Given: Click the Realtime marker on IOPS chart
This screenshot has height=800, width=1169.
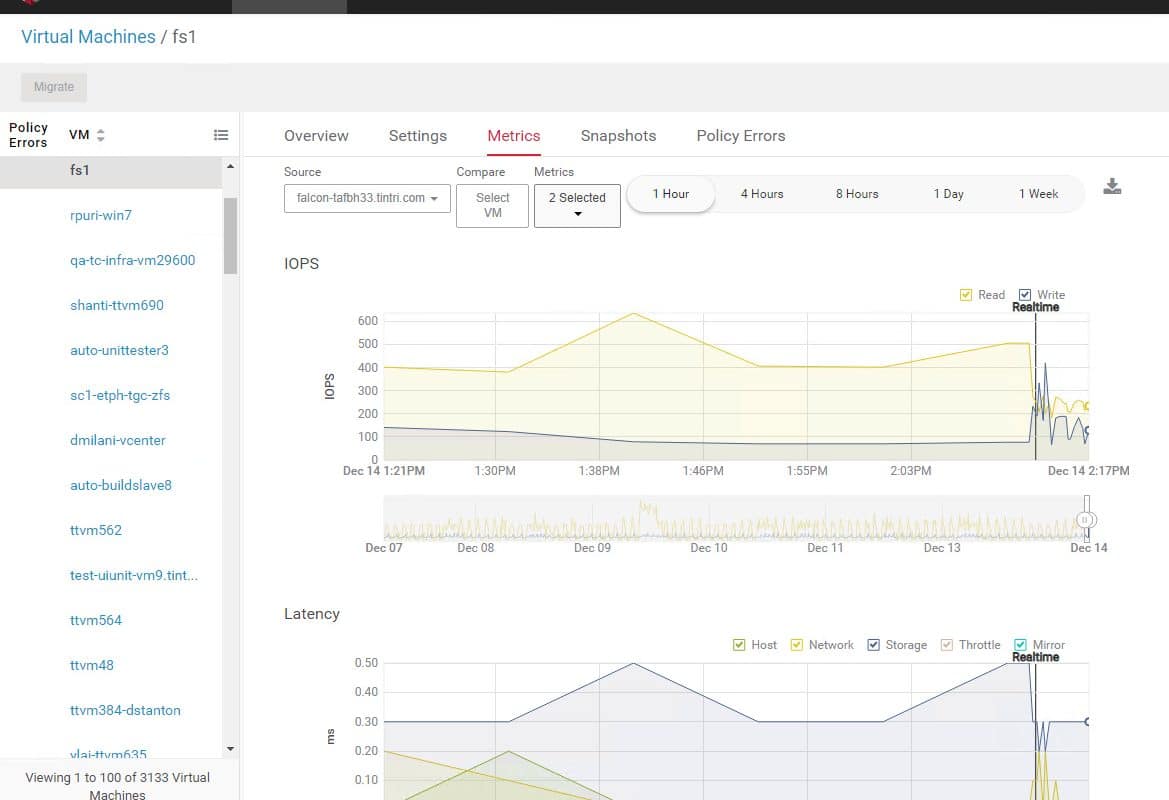Looking at the screenshot, I should point(1036,307).
